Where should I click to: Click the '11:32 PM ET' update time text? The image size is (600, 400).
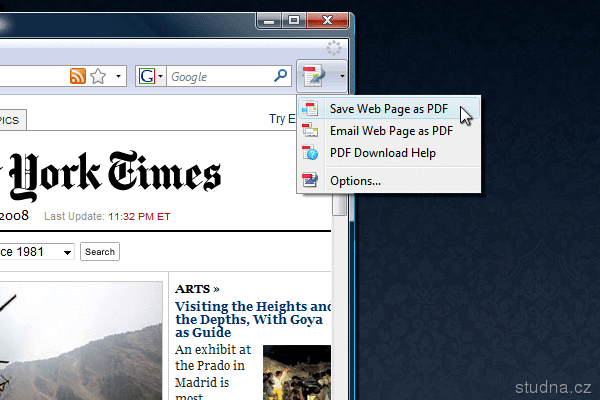[139, 217]
